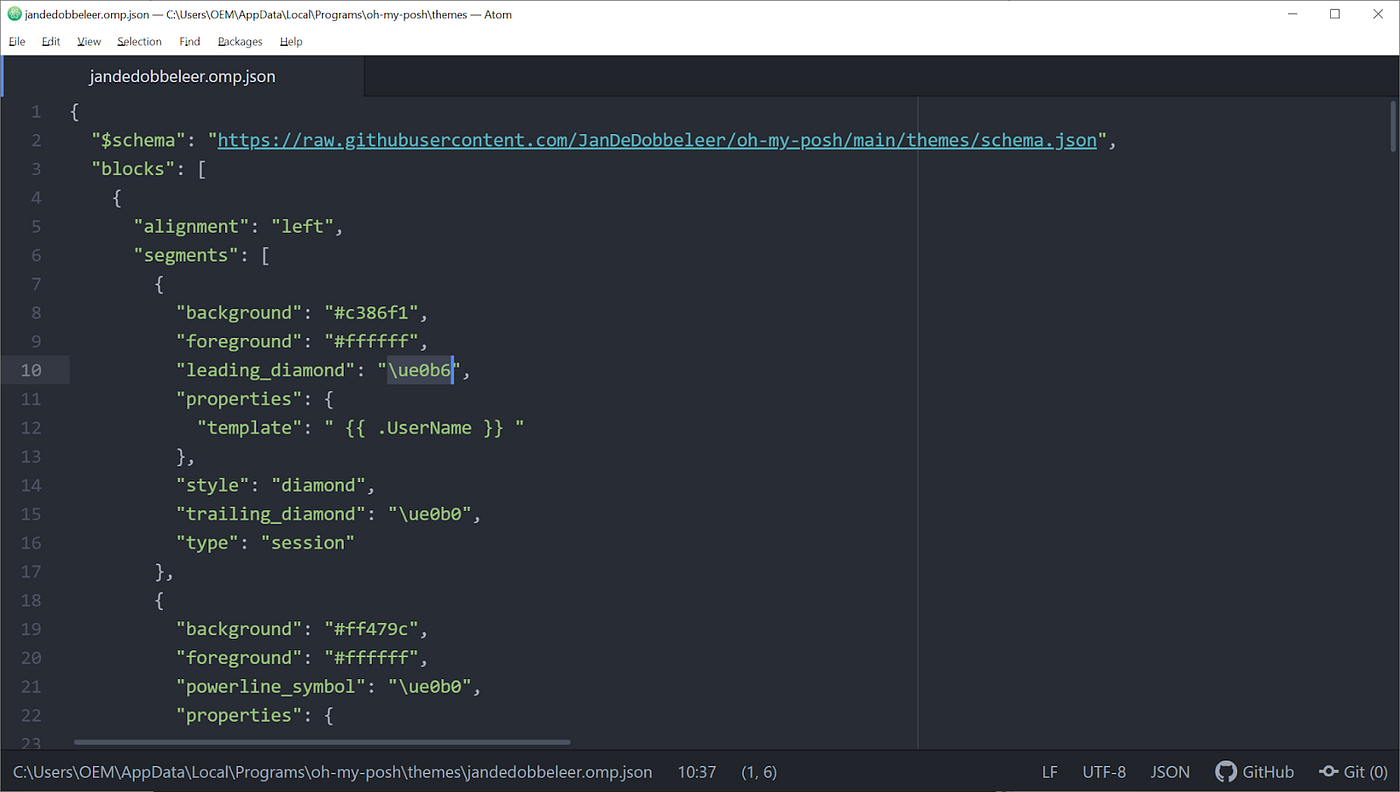Open the Edit menu
The image size is (1400, 792).
coord(50,41)
